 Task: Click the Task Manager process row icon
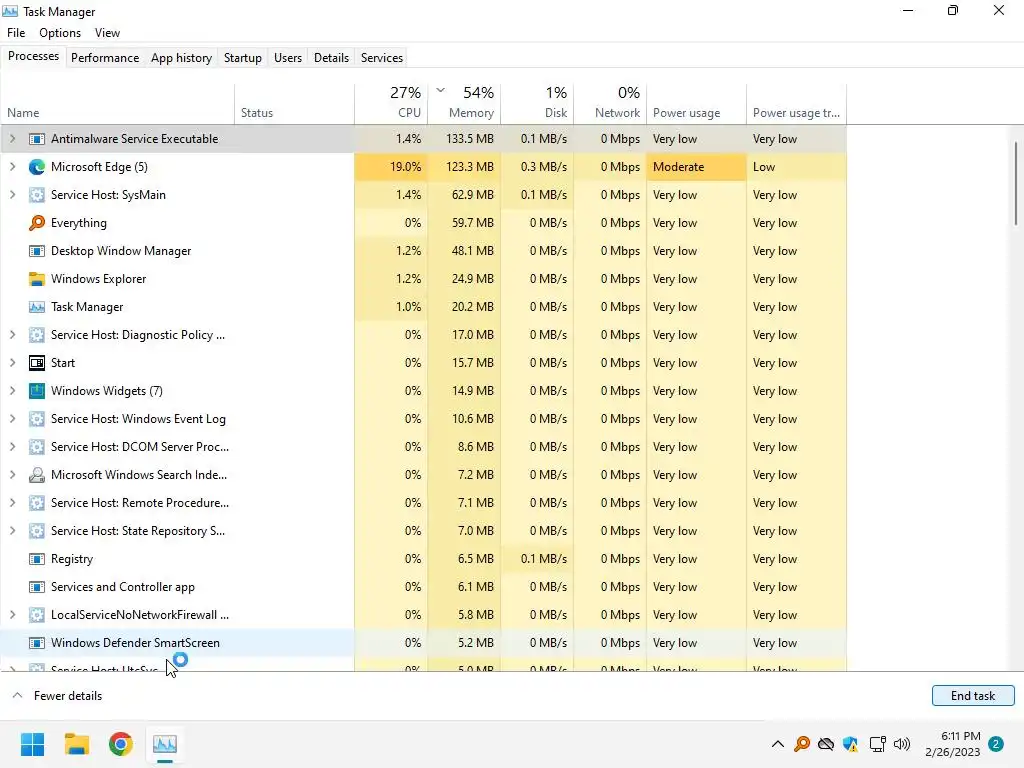coord(37,307)
